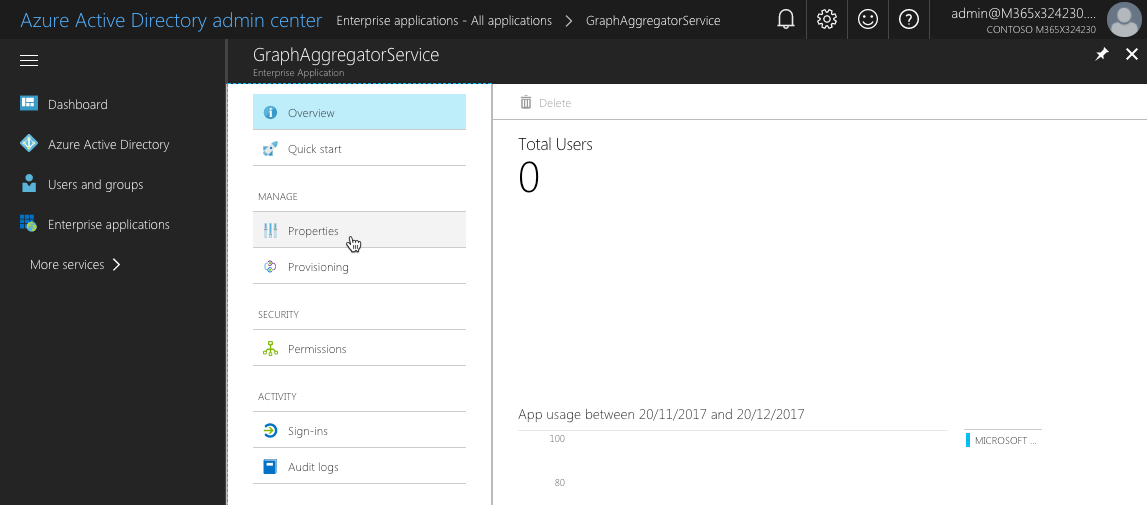Navigate to Enterprise applications - All applications breadcrumb
1147x505 pixels.
point(444,20)
